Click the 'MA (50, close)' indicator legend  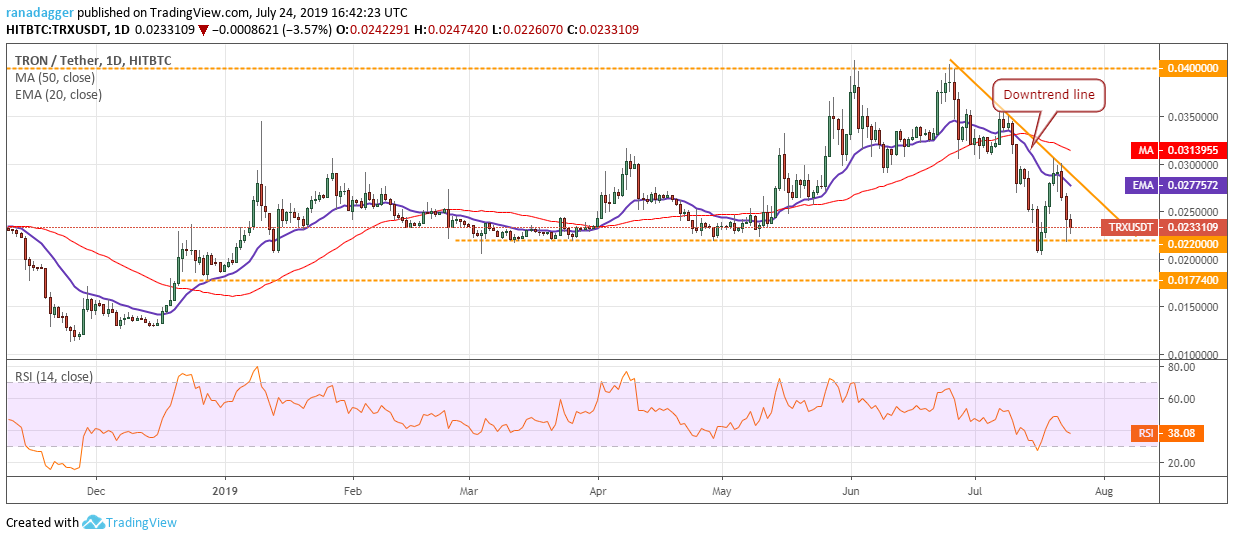point(56,78)
